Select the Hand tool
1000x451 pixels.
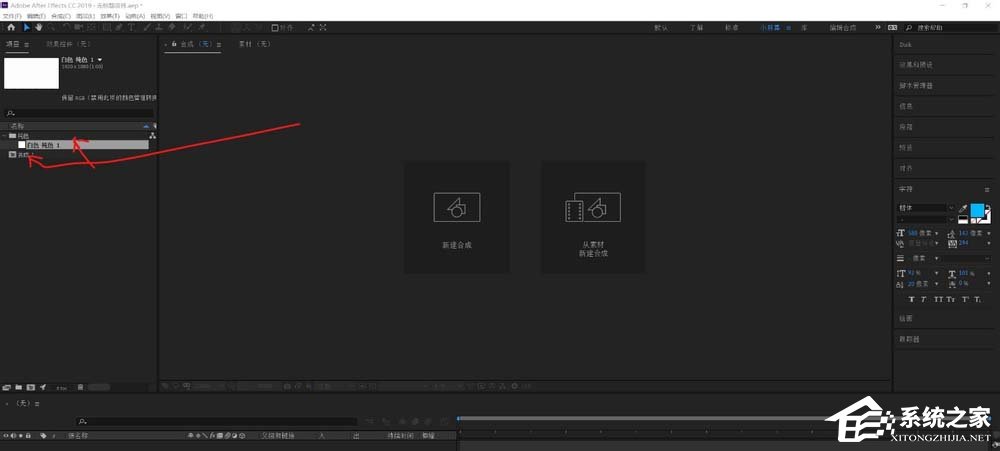point(39,27)
